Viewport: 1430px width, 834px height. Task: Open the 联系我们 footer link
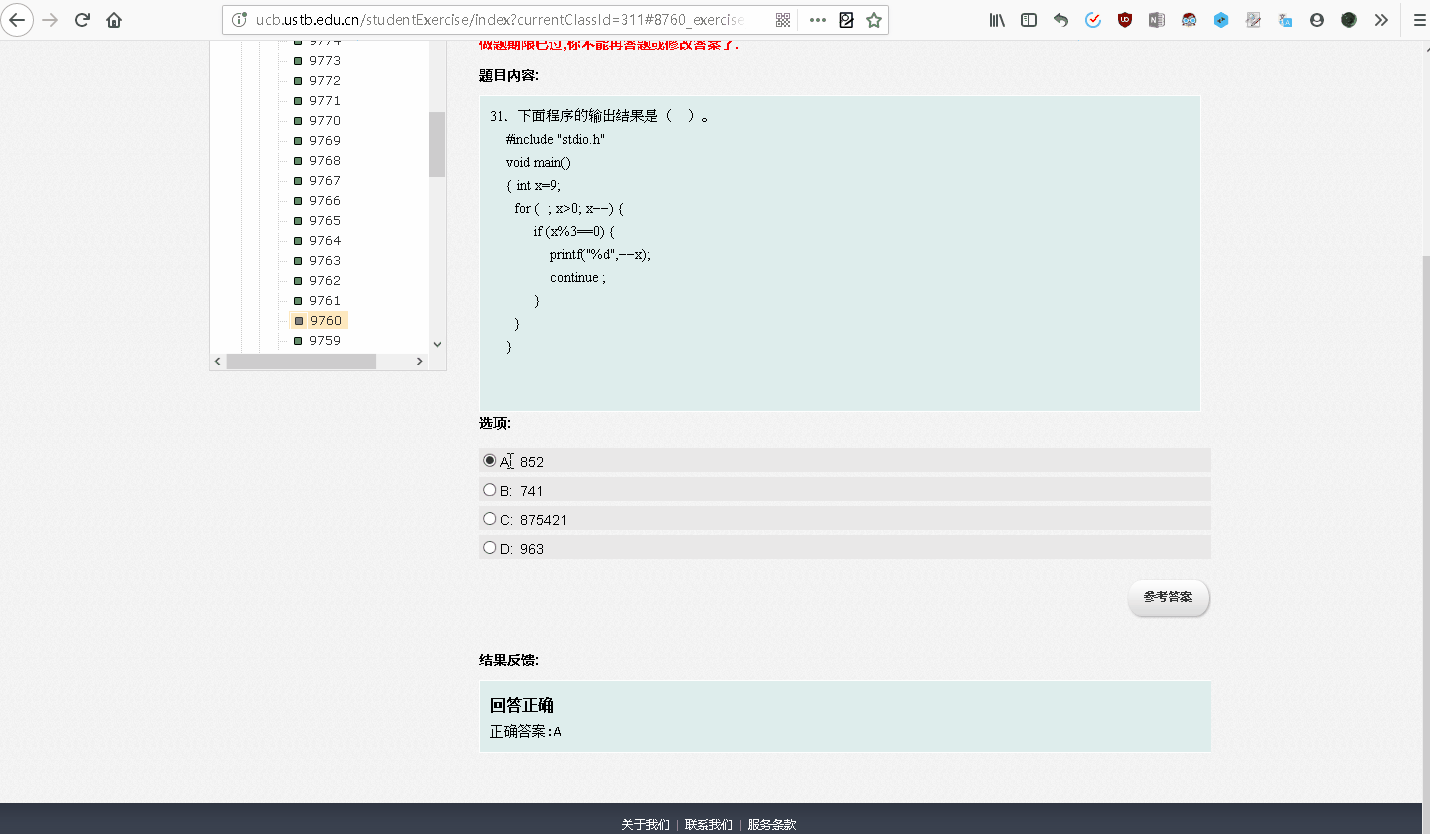pyautogui.click(x=708, y=825)
